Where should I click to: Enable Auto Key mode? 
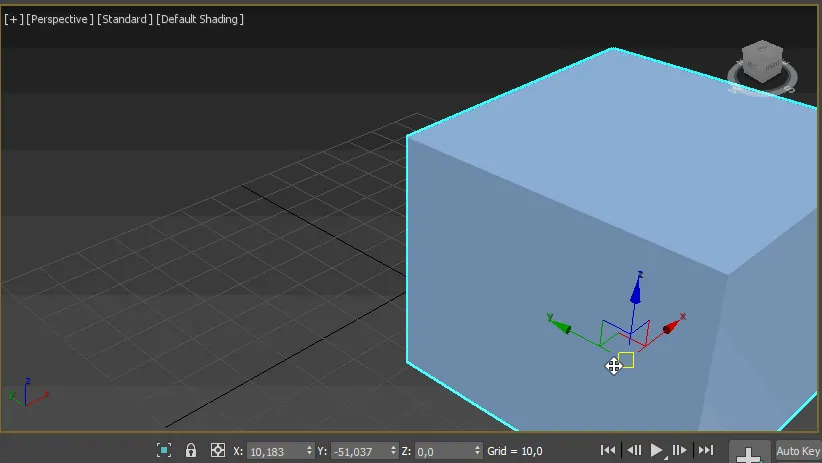[x=798, y=452]
